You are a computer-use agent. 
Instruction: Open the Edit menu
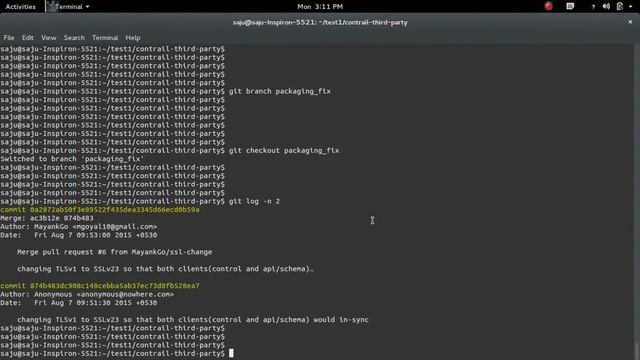[27, 38]
